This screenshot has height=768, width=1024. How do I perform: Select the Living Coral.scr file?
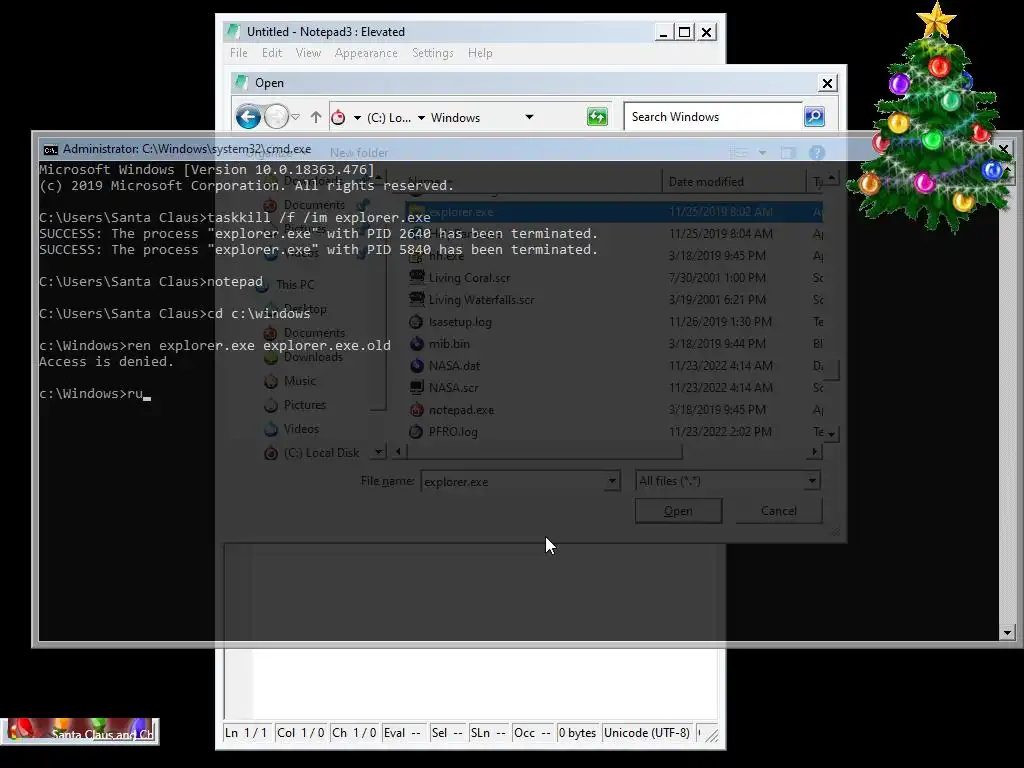tap(469, 278)
